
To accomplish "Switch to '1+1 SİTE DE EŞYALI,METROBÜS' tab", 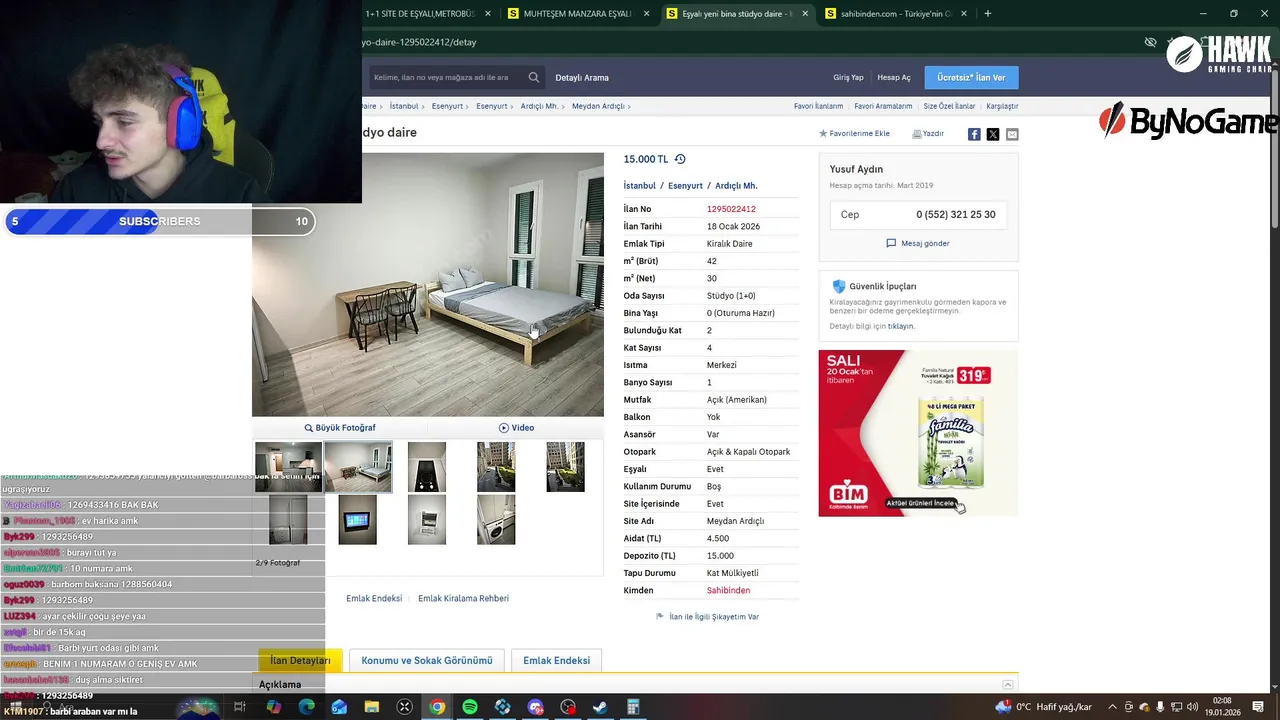I will coord(420,14).
